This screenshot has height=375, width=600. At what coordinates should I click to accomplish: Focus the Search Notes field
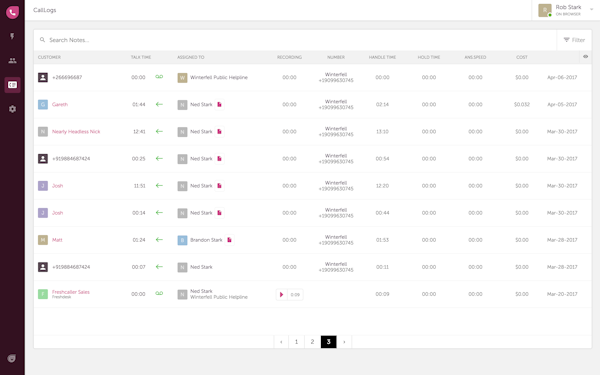pos(295,40)
